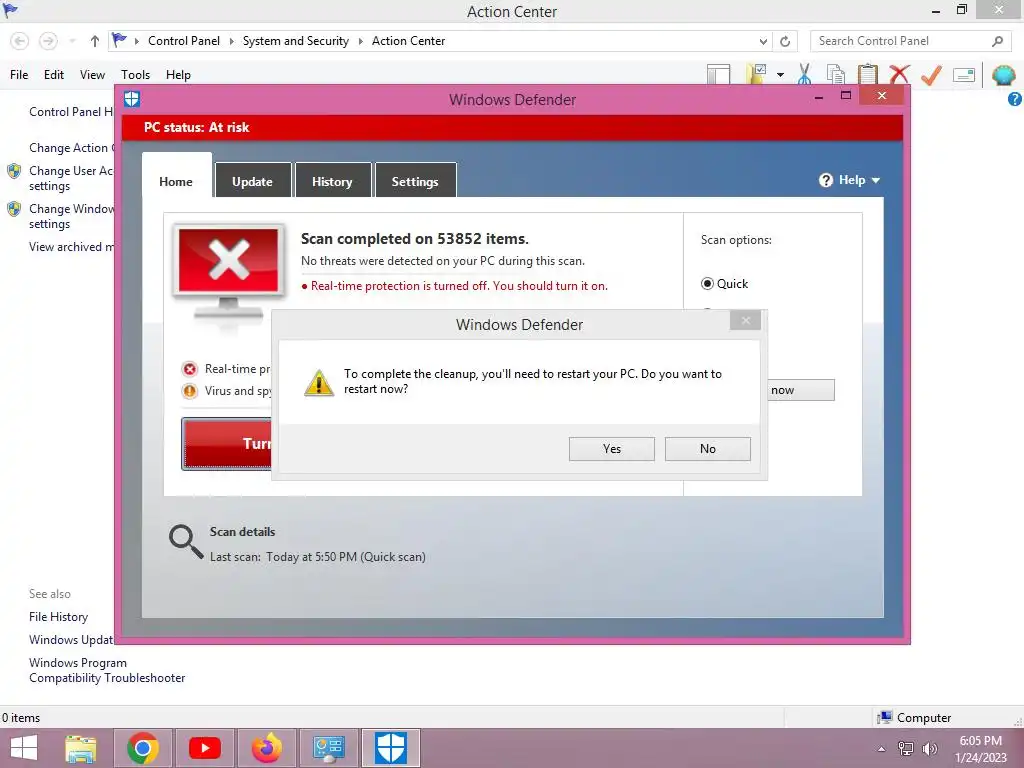Click Yes to restart the PC now
This screenshot has width=1024, height=768.
611,449
